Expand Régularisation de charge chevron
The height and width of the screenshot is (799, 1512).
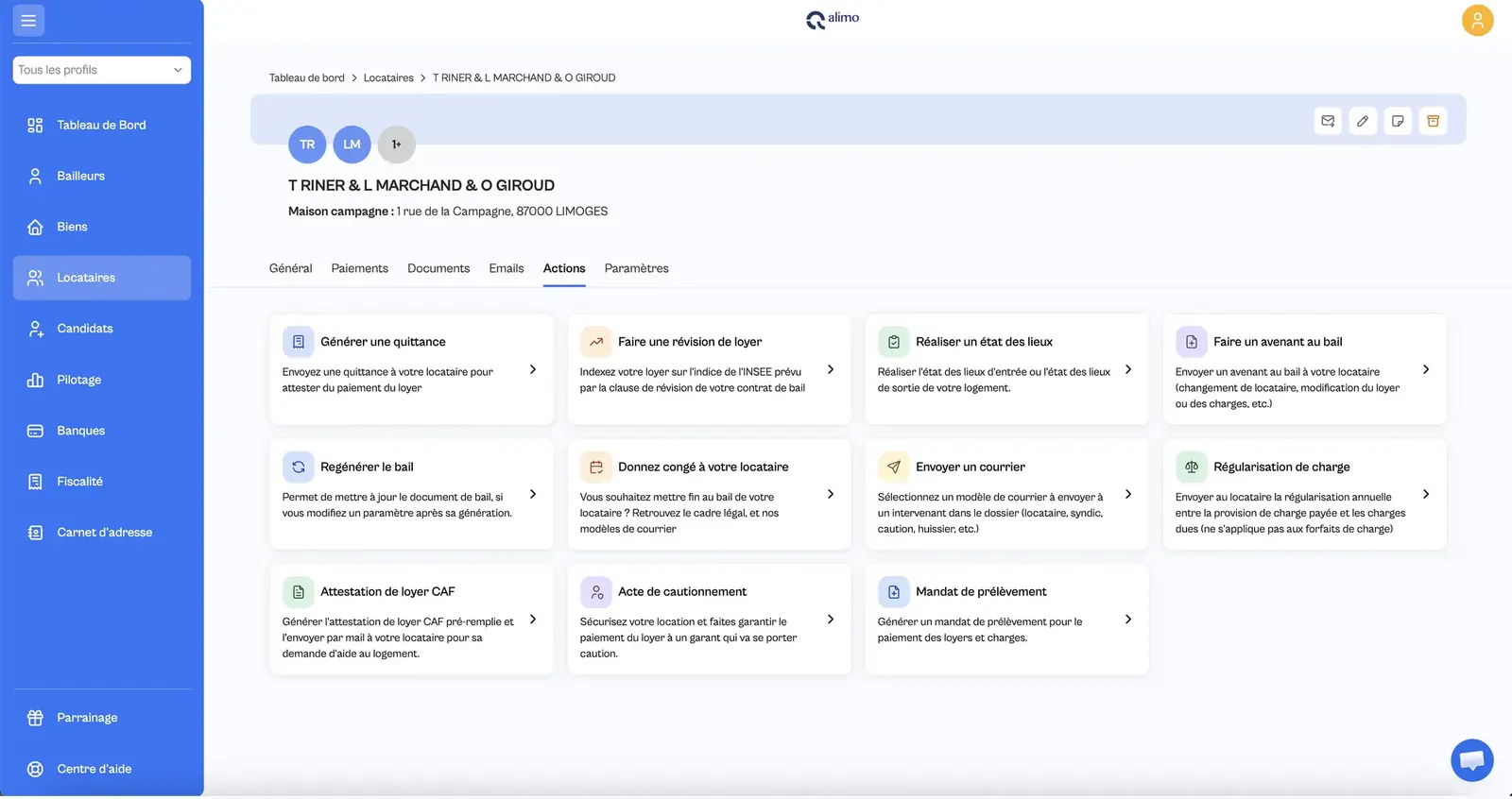pyautogui.click(x=1426, y=494)
